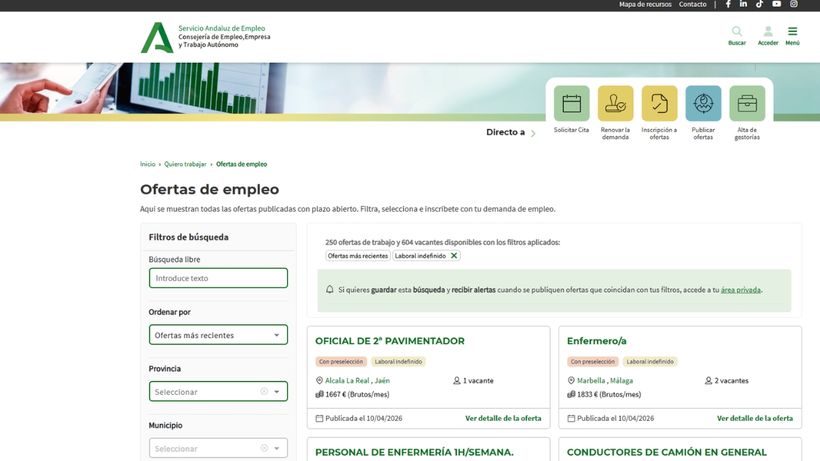This screenshot has height=461, width=820.
Task: Open the Menú hamburger icon
Action: pyautogui.click(x=792, y=32)
